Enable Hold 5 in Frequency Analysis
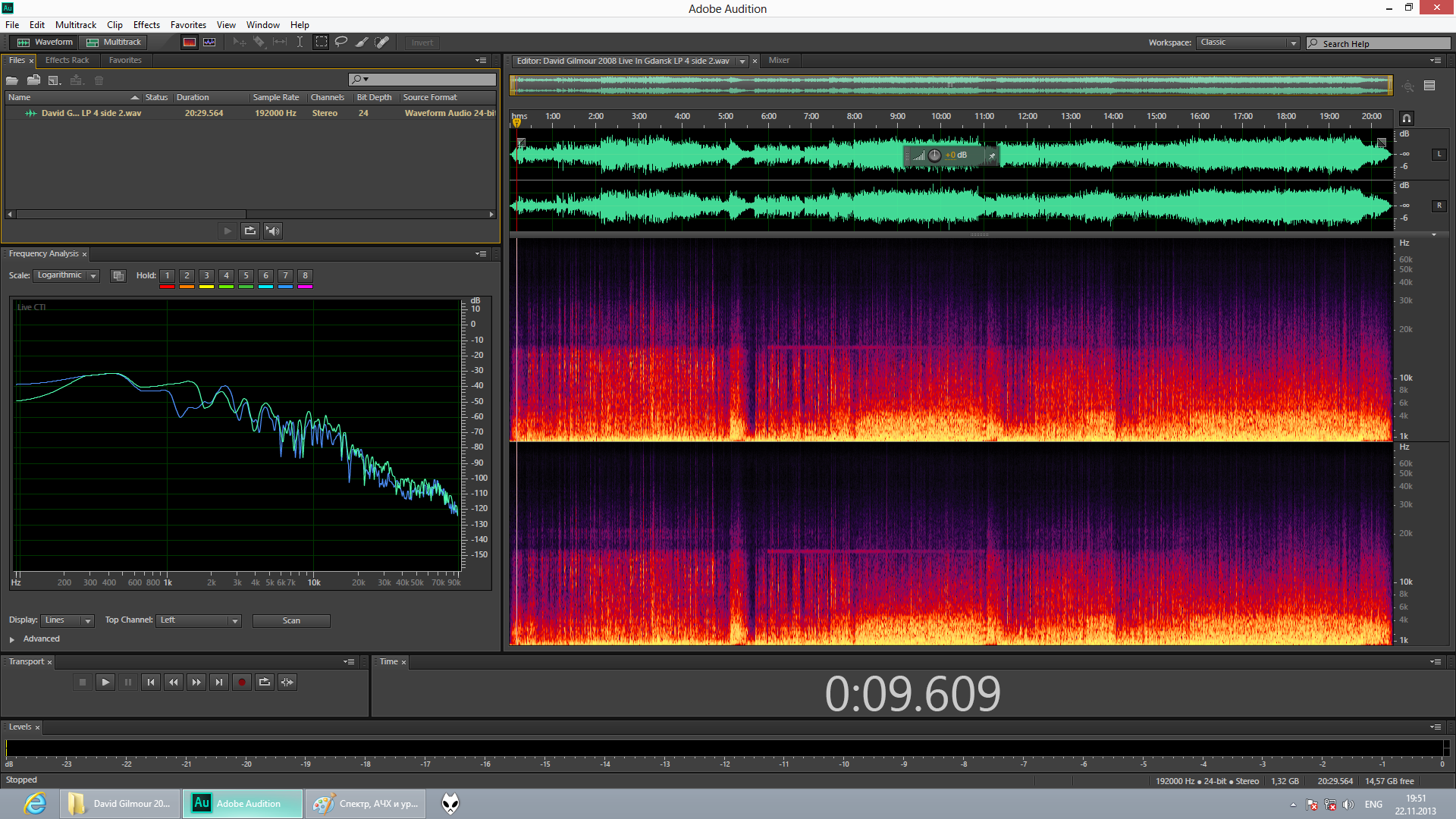Viewport: 1456px width, 819px height. (246, 276)
